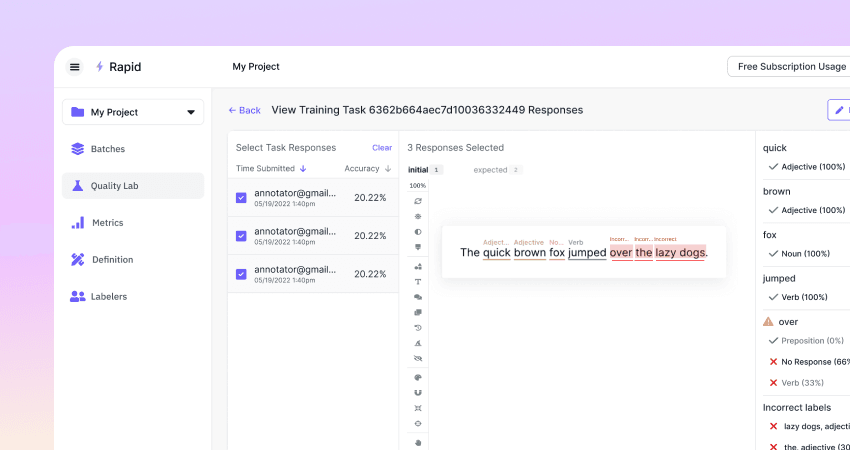Open the Labelers section
Viewport: 850px width, 450px height.
tap(108, 297)
